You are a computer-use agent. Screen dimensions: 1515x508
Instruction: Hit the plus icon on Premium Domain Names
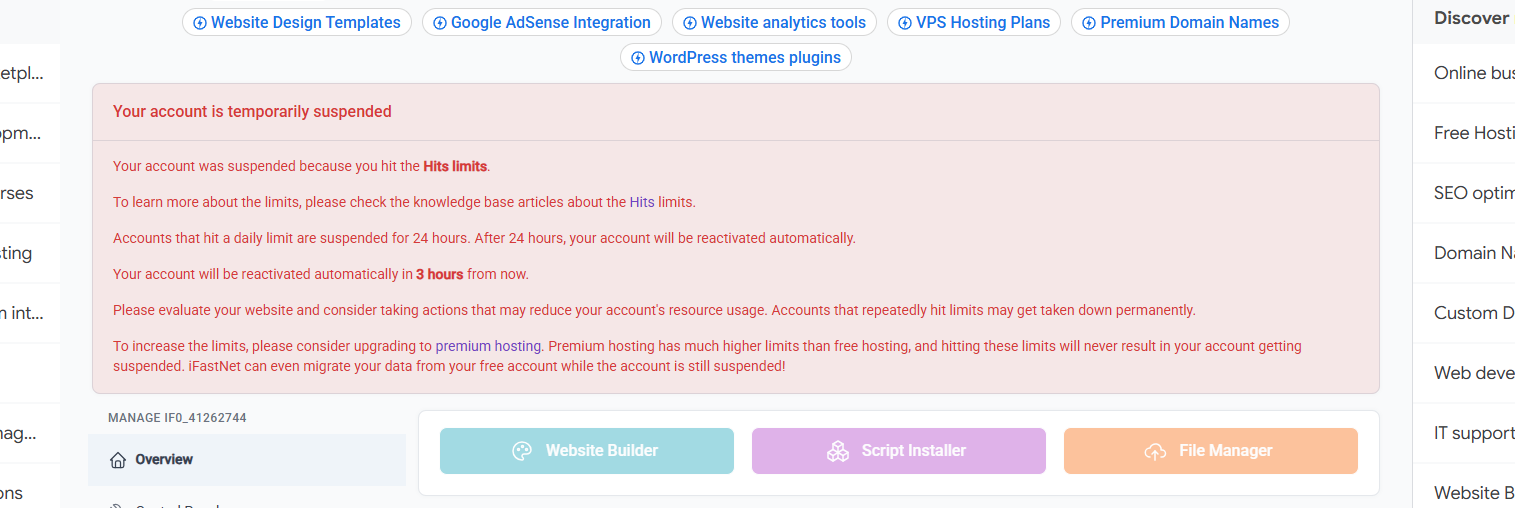point(1089,23)
